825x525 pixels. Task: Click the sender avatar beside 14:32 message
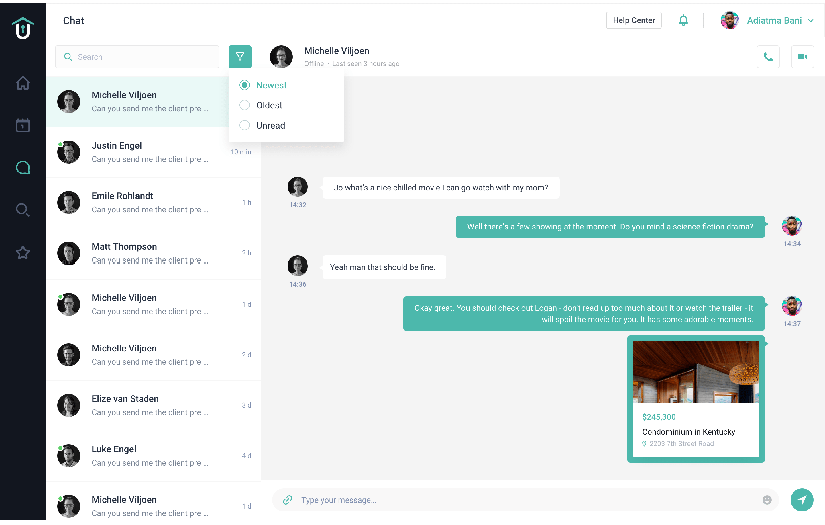point(297,187)
